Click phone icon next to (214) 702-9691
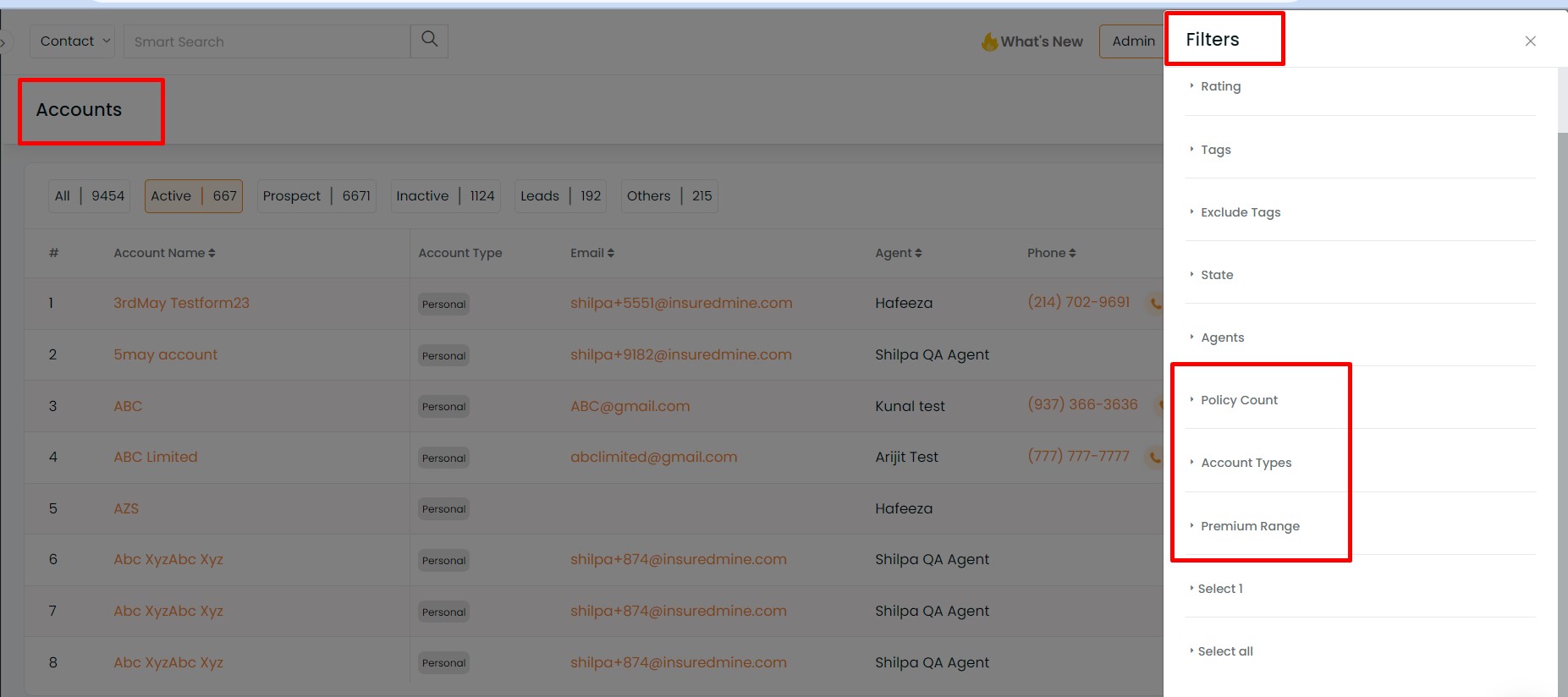1568x697 pixels. pos(1155,303)
